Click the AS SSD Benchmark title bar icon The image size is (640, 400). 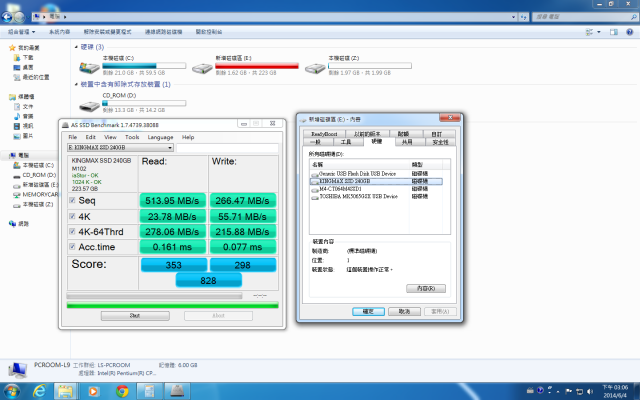tap(65, 125)
